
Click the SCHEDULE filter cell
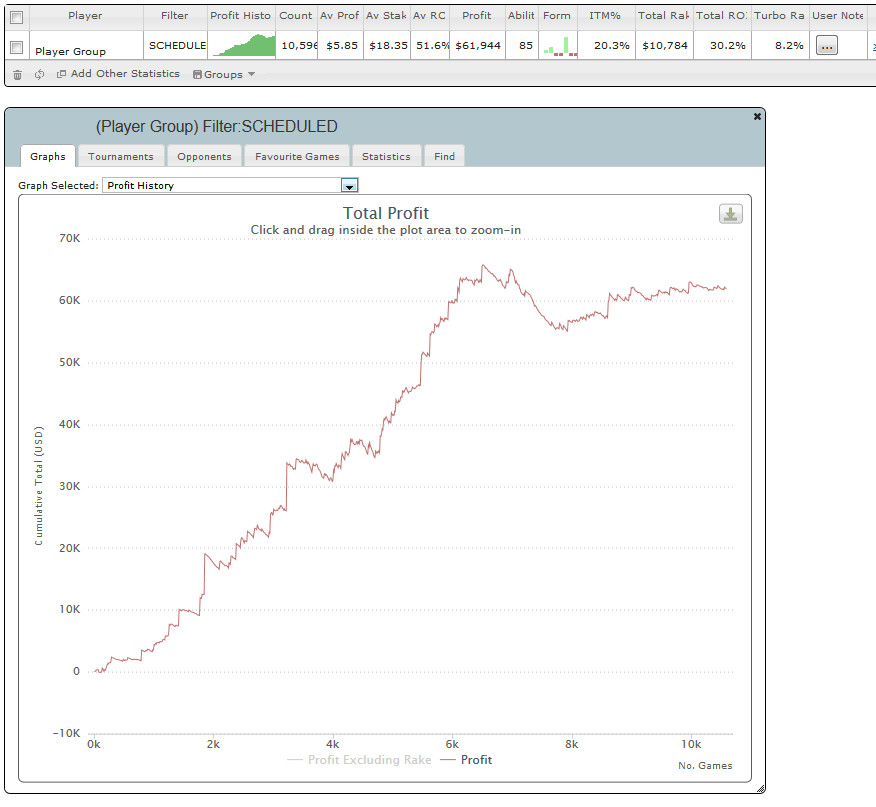coord(177,46)
